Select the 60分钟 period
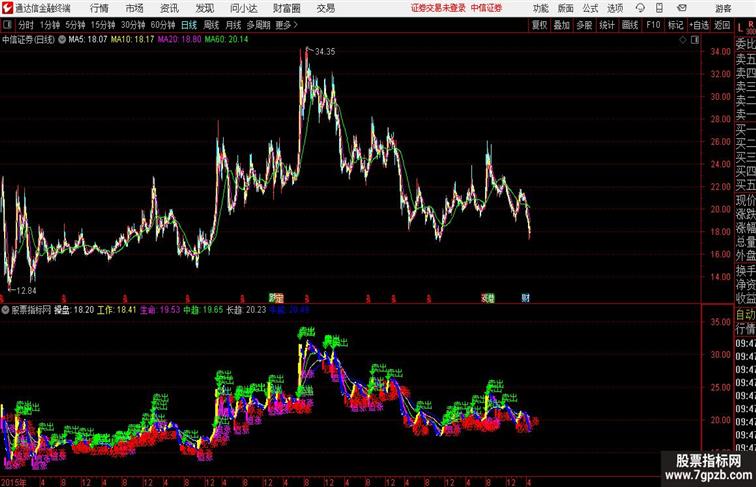This screenshot has height=487, width=756. point(163,25)
